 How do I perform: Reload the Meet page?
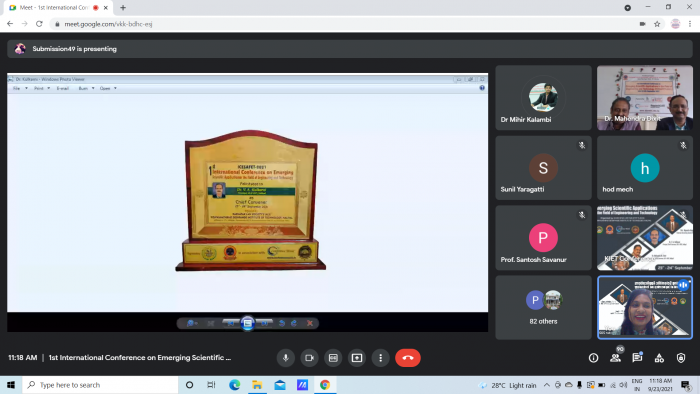(x=39, y=24)
